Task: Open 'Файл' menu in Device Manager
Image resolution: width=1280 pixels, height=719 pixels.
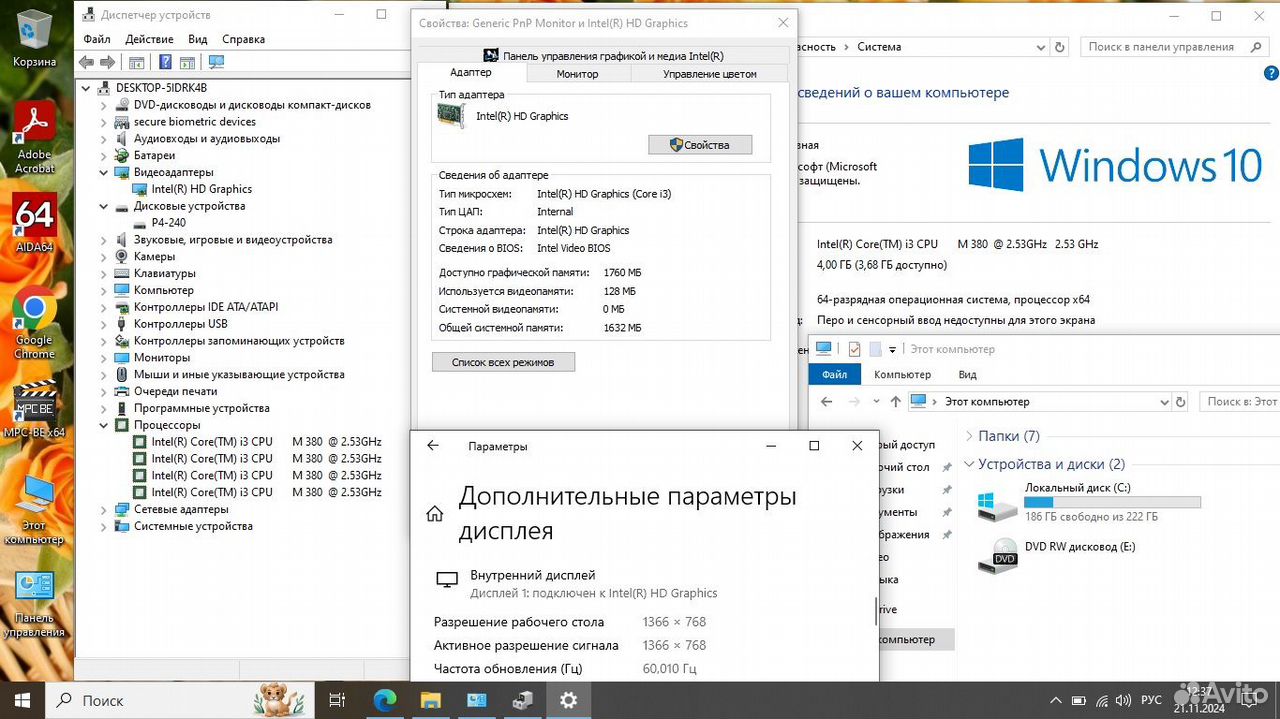Action: 97,39
